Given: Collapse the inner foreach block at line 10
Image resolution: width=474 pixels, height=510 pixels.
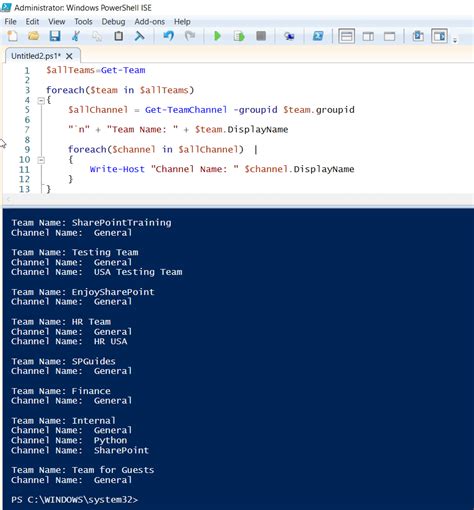Looking at the screenshot, I should (x=41, y=160).
